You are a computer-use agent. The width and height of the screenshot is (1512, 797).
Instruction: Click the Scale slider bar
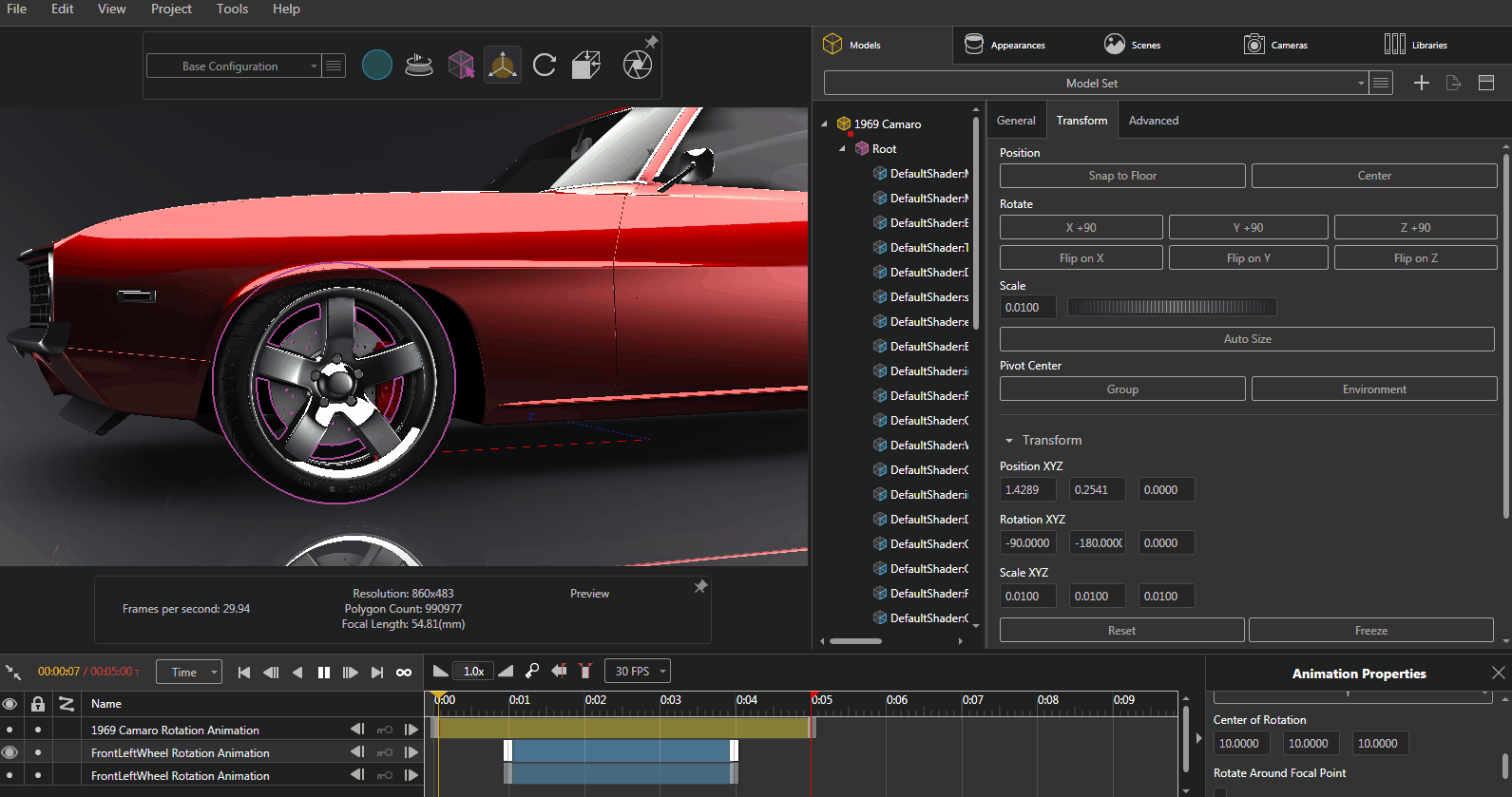[1172, 307]
